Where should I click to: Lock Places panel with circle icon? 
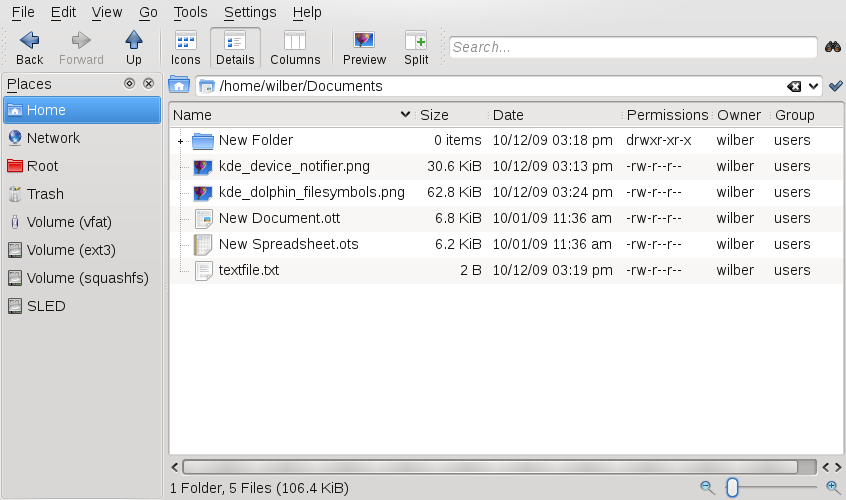(x=129, y=83)
